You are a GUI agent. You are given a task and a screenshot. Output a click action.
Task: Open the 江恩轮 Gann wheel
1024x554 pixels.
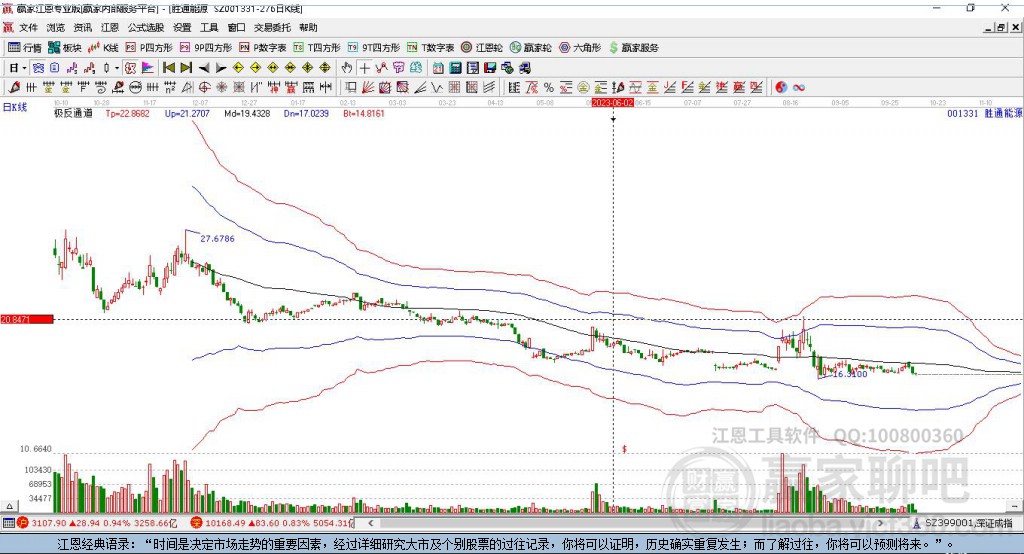482,48
